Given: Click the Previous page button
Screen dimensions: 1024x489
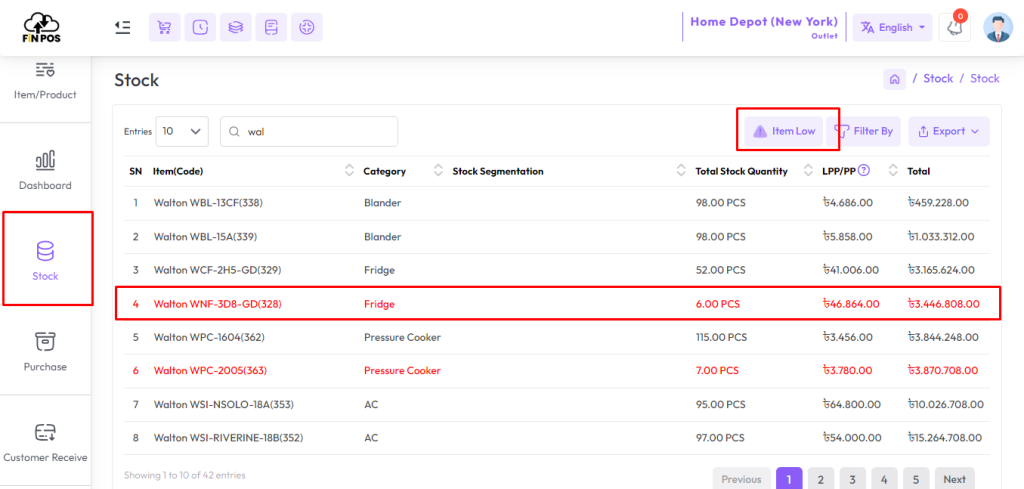Looking at the screenshot, I should [741, 479].
